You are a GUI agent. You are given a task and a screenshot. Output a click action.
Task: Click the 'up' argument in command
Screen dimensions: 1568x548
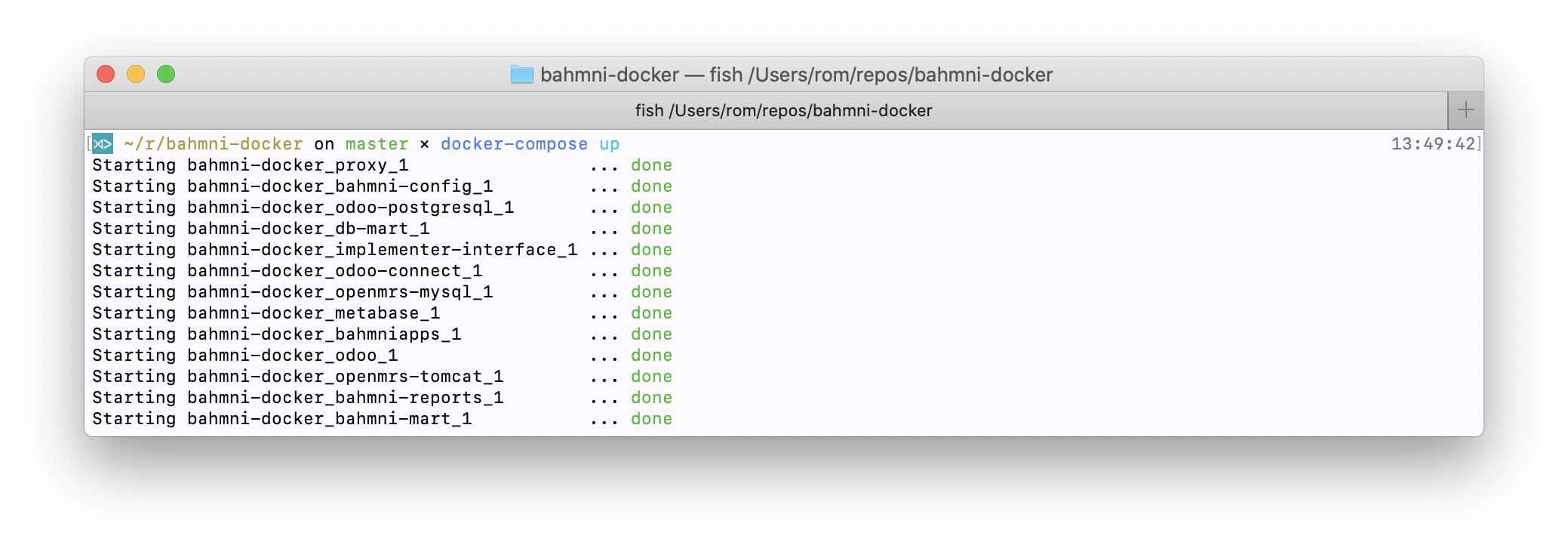coord(610,145)
